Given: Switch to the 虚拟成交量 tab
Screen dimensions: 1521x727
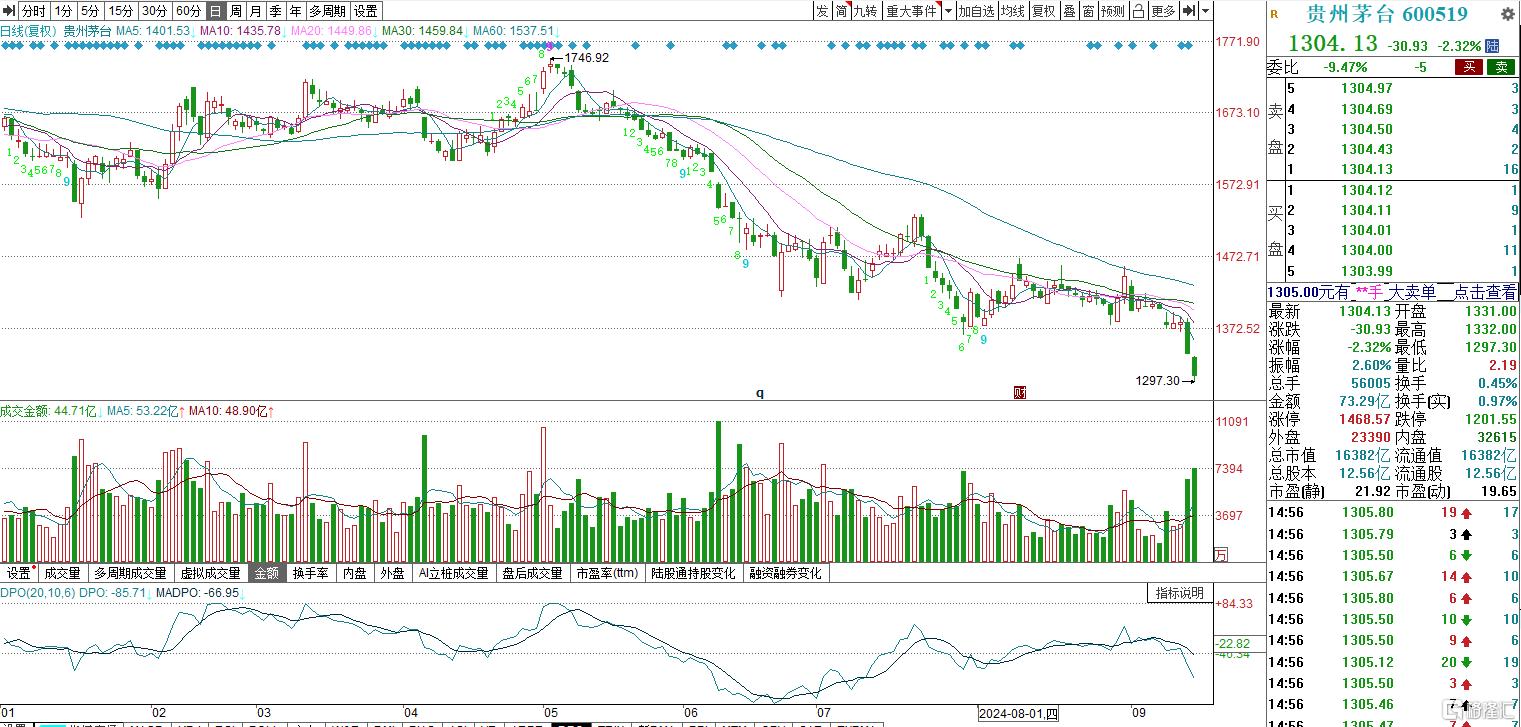Looking at the screenshot, I should pyautogui.click(x=210, y=574).
